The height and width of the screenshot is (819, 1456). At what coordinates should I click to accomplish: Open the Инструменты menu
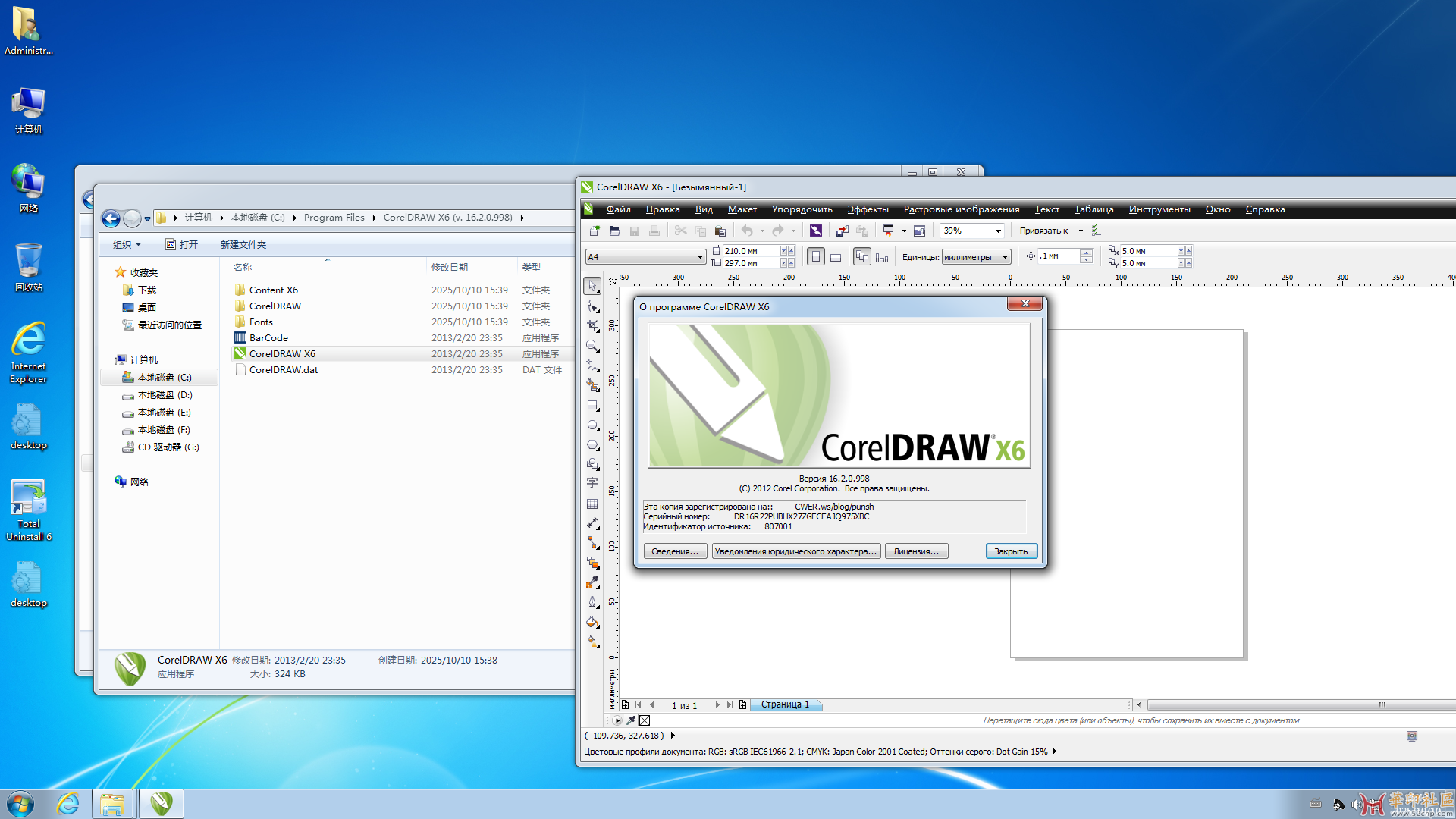(1159, 209)
